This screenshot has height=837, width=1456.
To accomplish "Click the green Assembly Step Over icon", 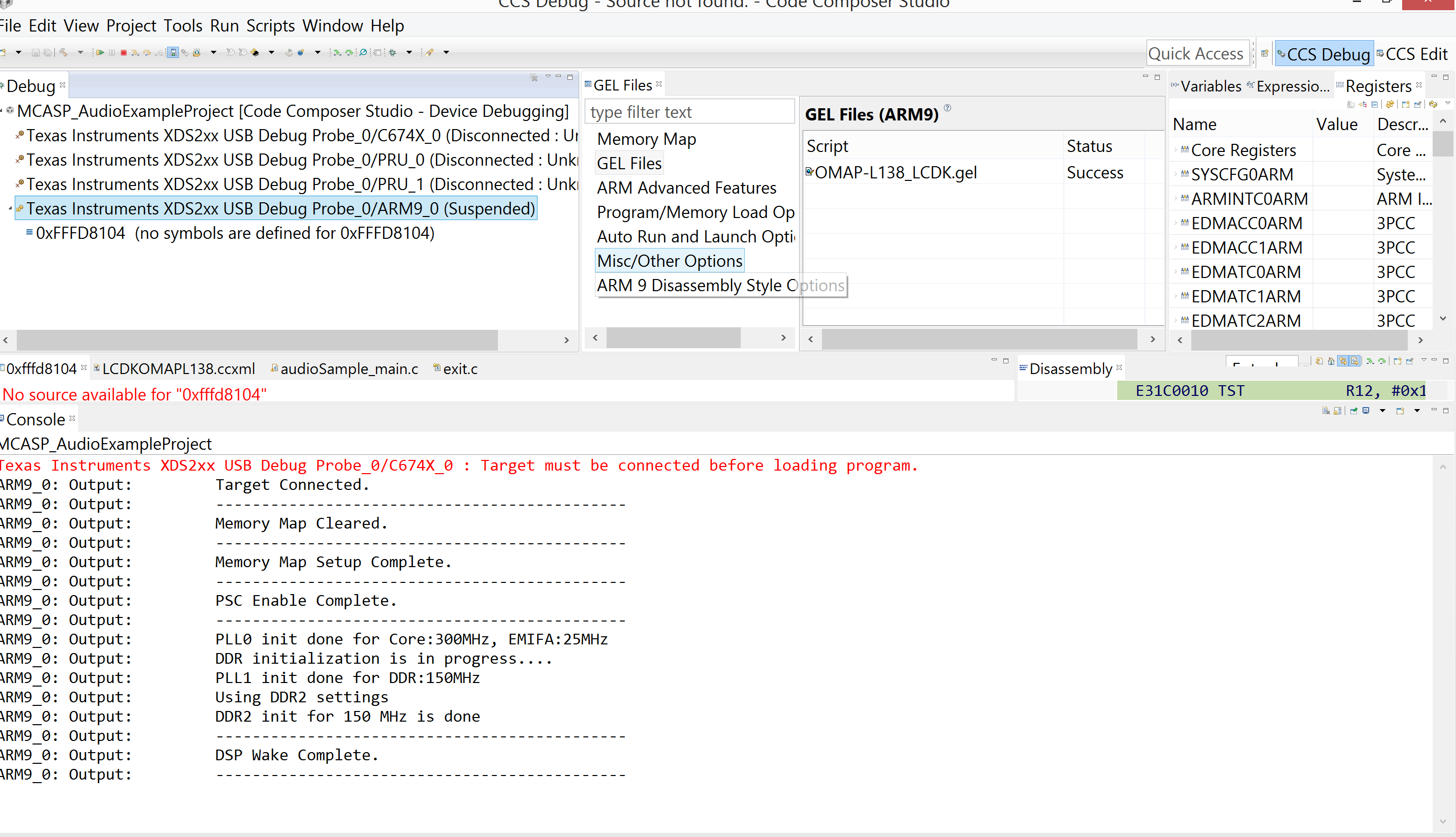I will coord(350,52).
